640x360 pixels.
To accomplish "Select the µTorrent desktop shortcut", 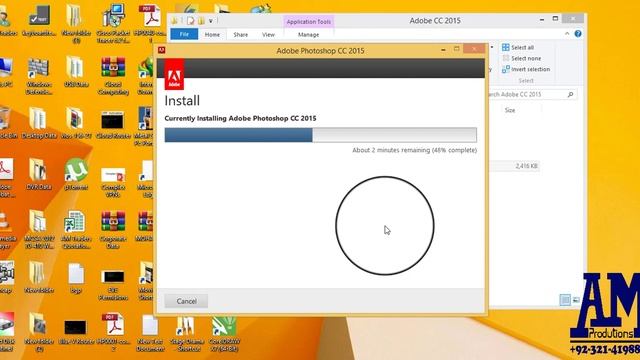I will click(76, 174).
